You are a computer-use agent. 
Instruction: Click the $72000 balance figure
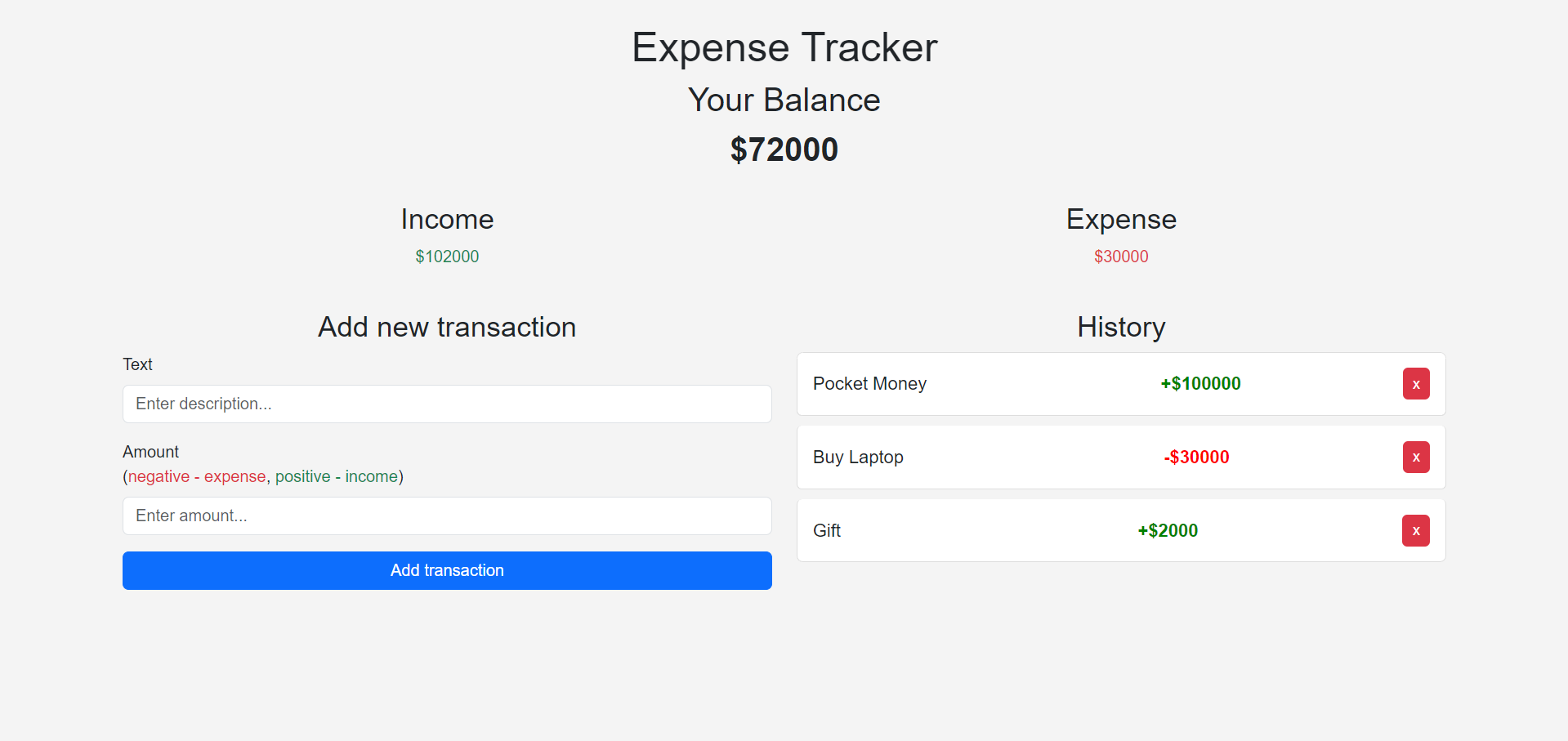[784, 150]
